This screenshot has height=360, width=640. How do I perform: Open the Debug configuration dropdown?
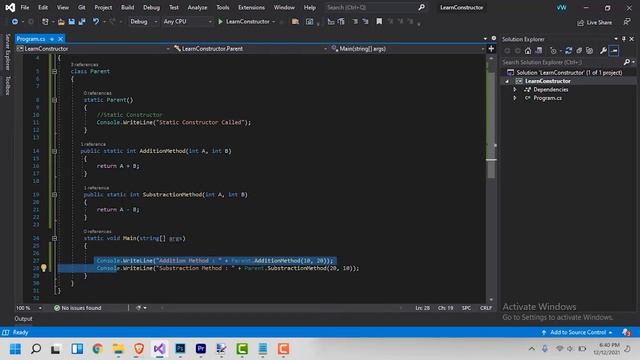[143, 22]
